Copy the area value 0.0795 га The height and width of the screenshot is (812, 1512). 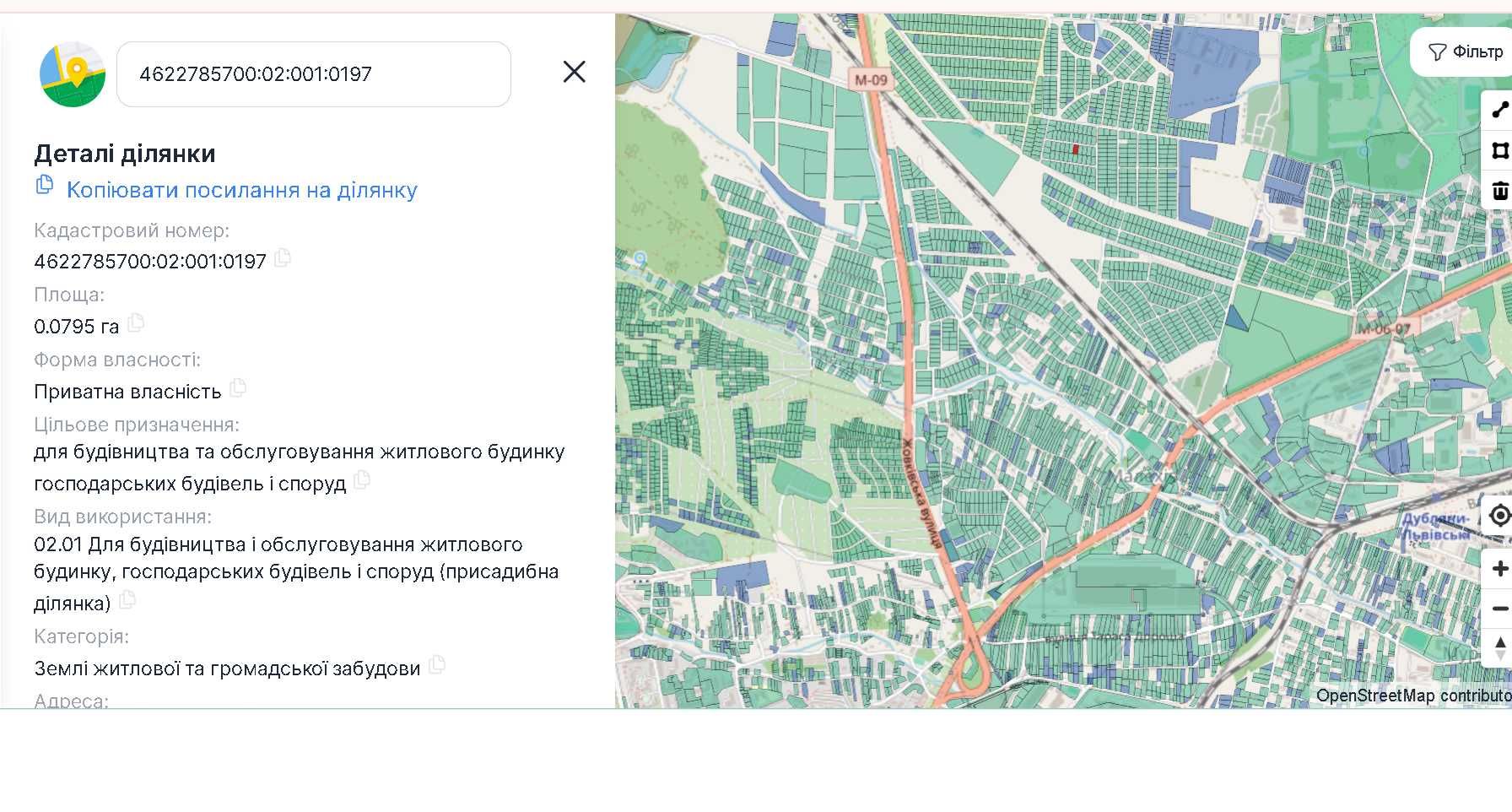tap(136, 323)
